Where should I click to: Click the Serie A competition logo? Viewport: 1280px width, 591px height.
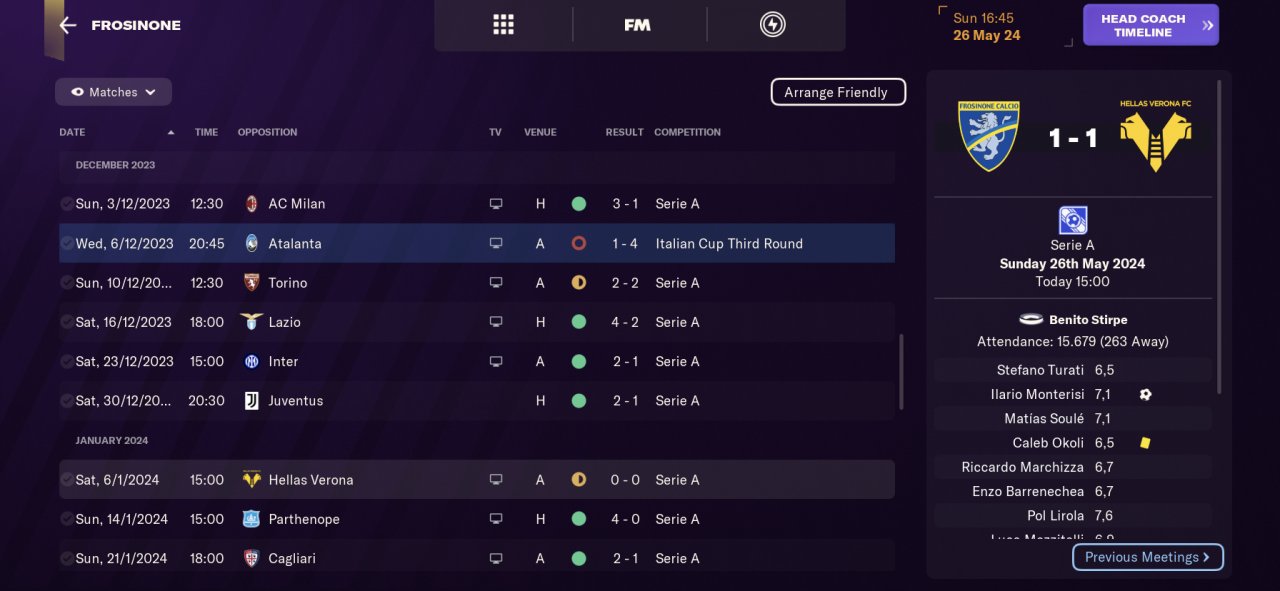click(x=1072, y=220)
